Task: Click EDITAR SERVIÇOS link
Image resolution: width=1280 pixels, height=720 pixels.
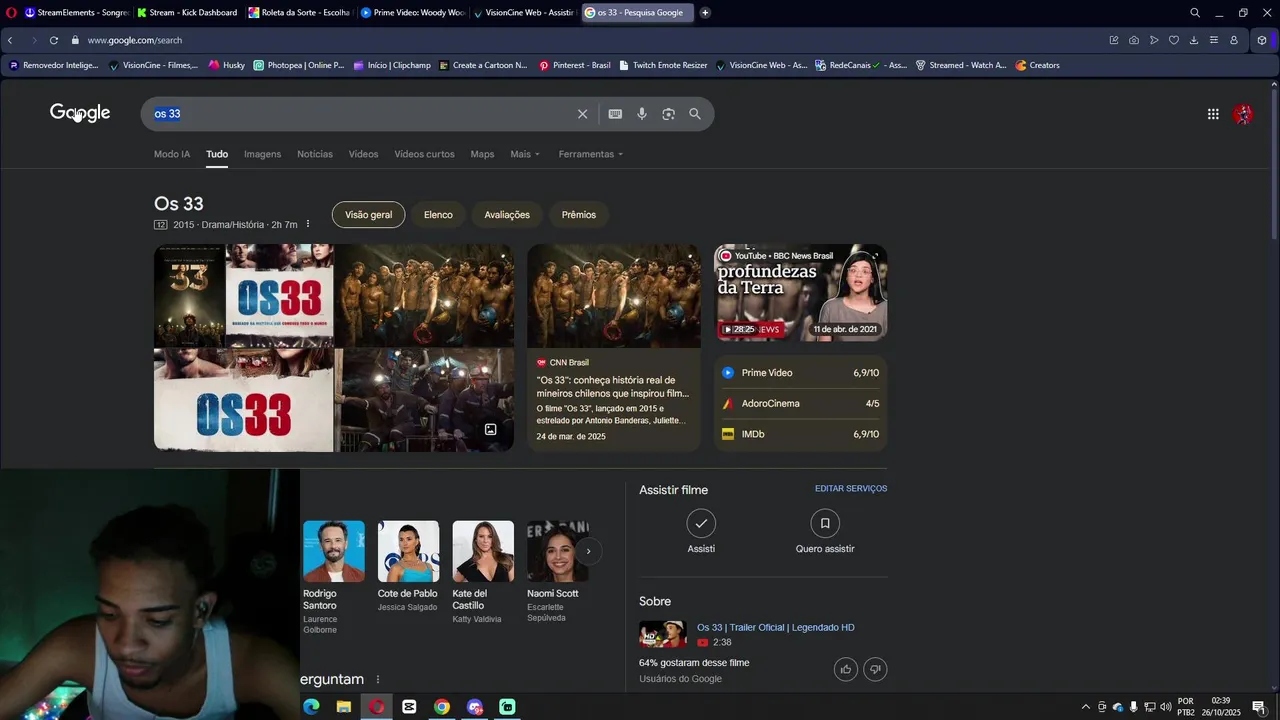Action: pos(851,489)
